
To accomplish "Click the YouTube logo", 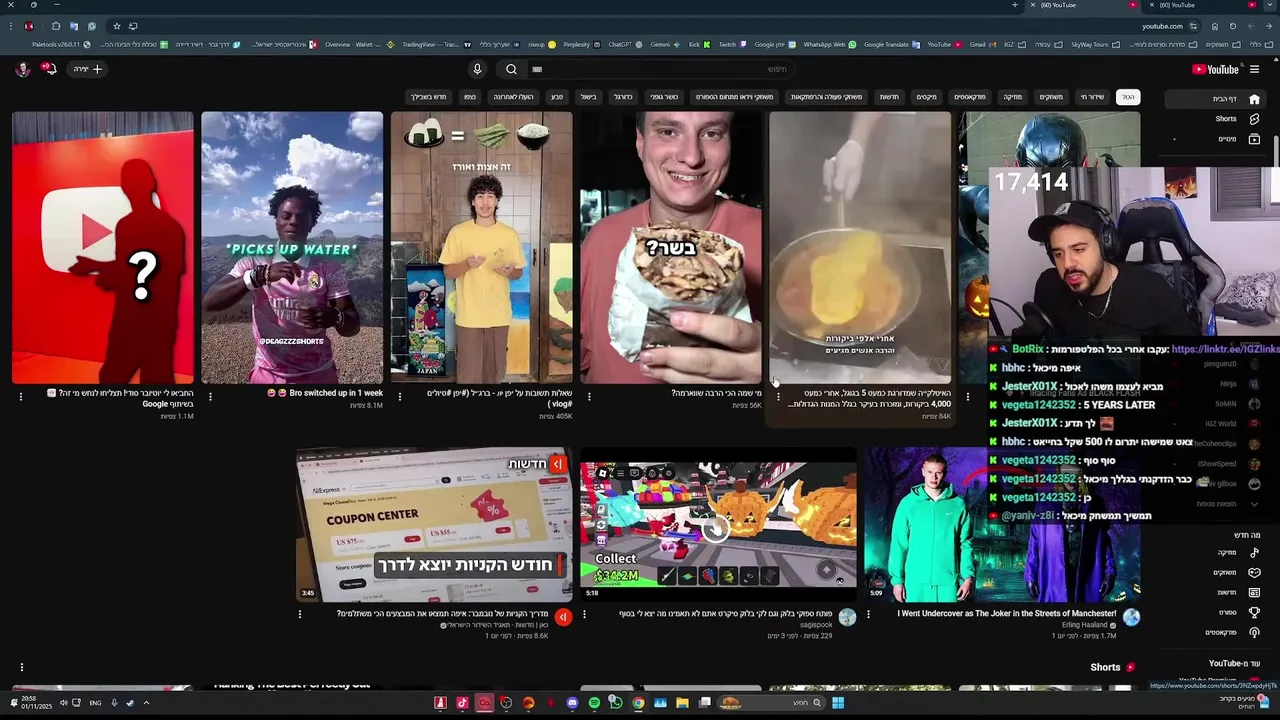I will [x=1215, y=69].
